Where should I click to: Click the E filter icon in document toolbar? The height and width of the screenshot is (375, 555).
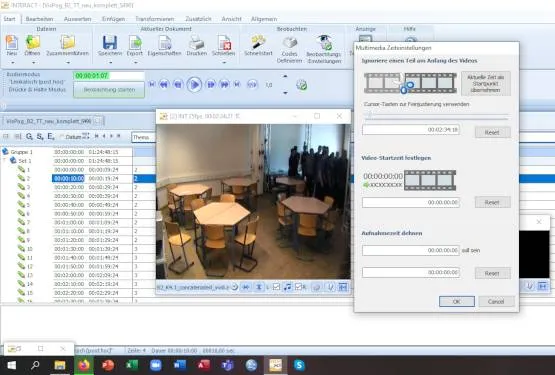(51, 136)
